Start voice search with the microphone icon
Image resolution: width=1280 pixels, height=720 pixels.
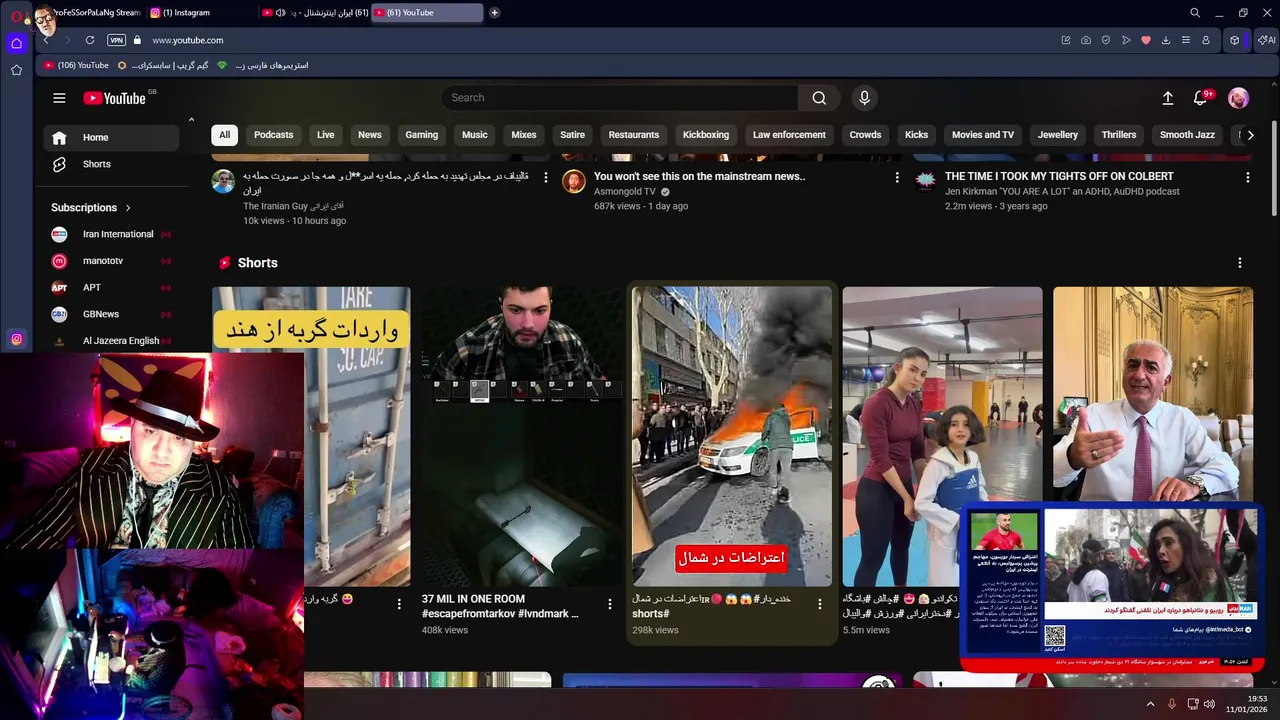point(864,98)
